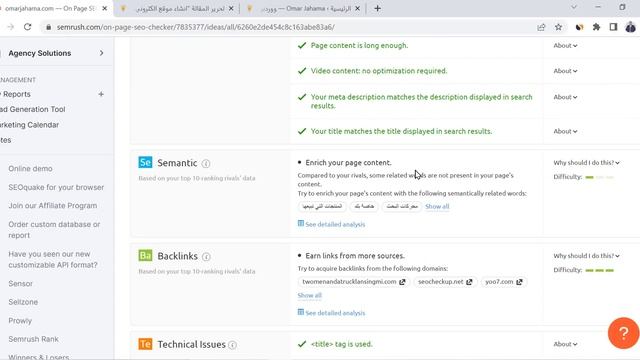Image resolution: width=640 pixels, height=360 pixels.
Task: Open external link icon for seocheckup.net
Action: [469, 282]
